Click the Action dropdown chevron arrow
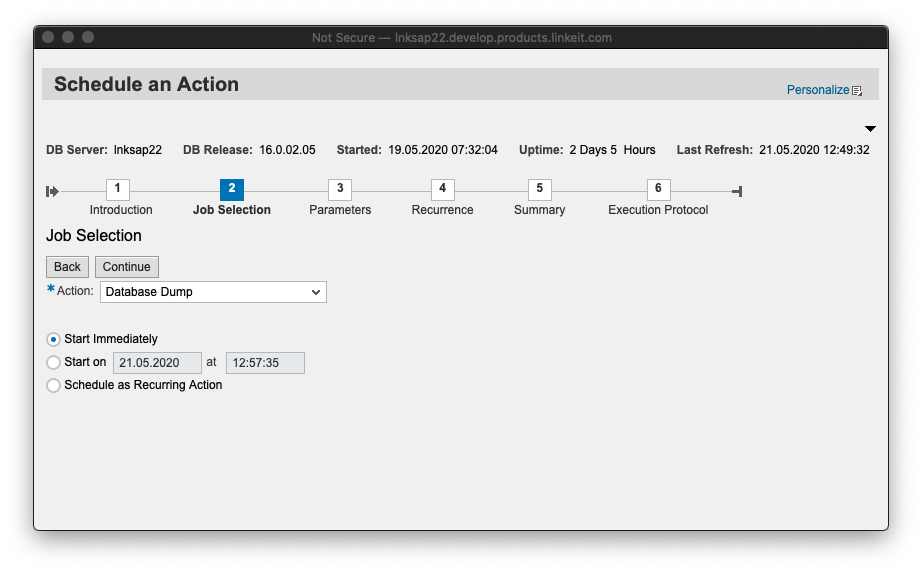Viewport: 922px width, 572px height. pyautogui.click(x=316, y=292)
